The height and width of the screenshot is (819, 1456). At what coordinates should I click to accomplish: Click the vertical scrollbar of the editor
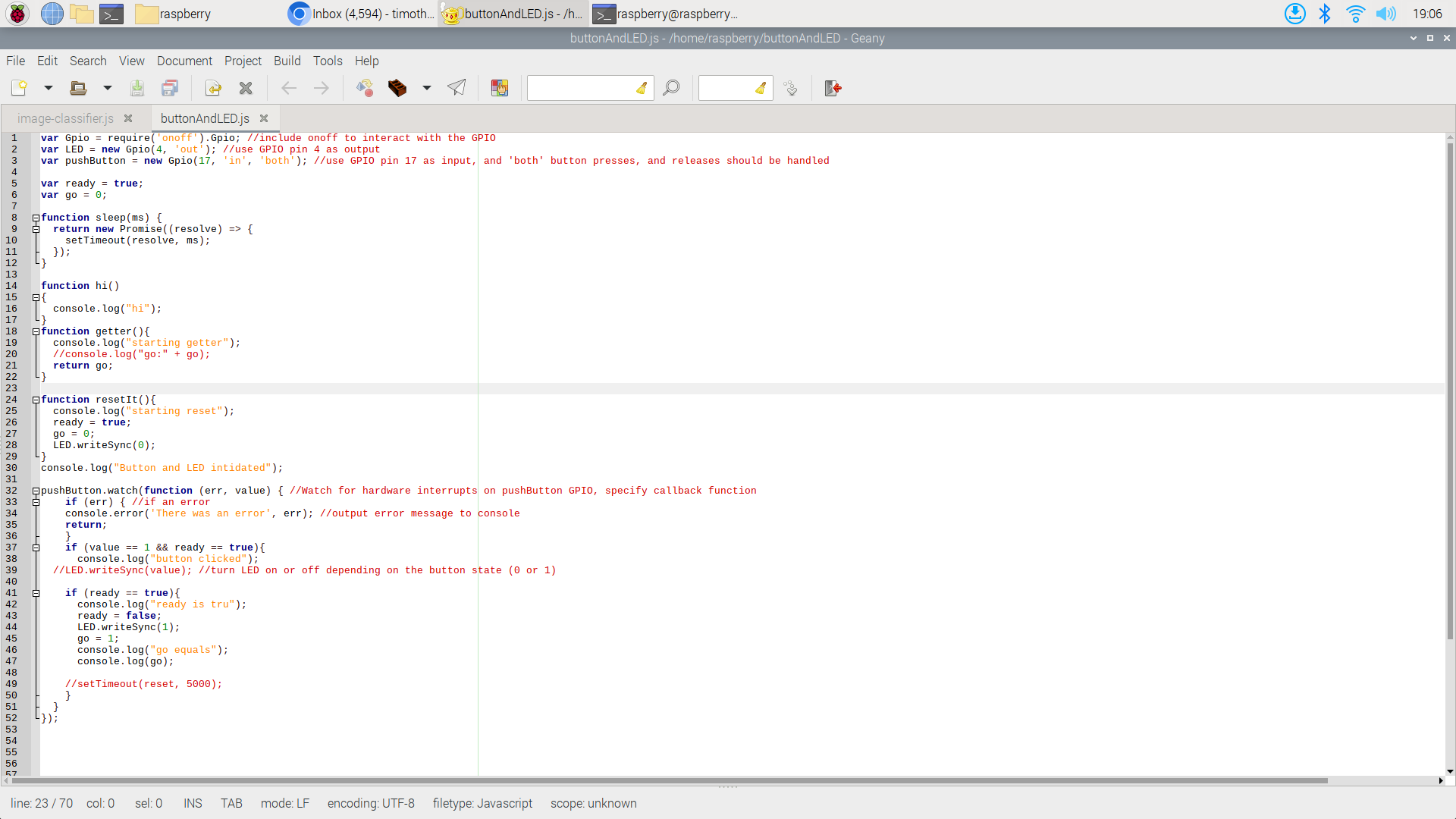[1450, 391]
